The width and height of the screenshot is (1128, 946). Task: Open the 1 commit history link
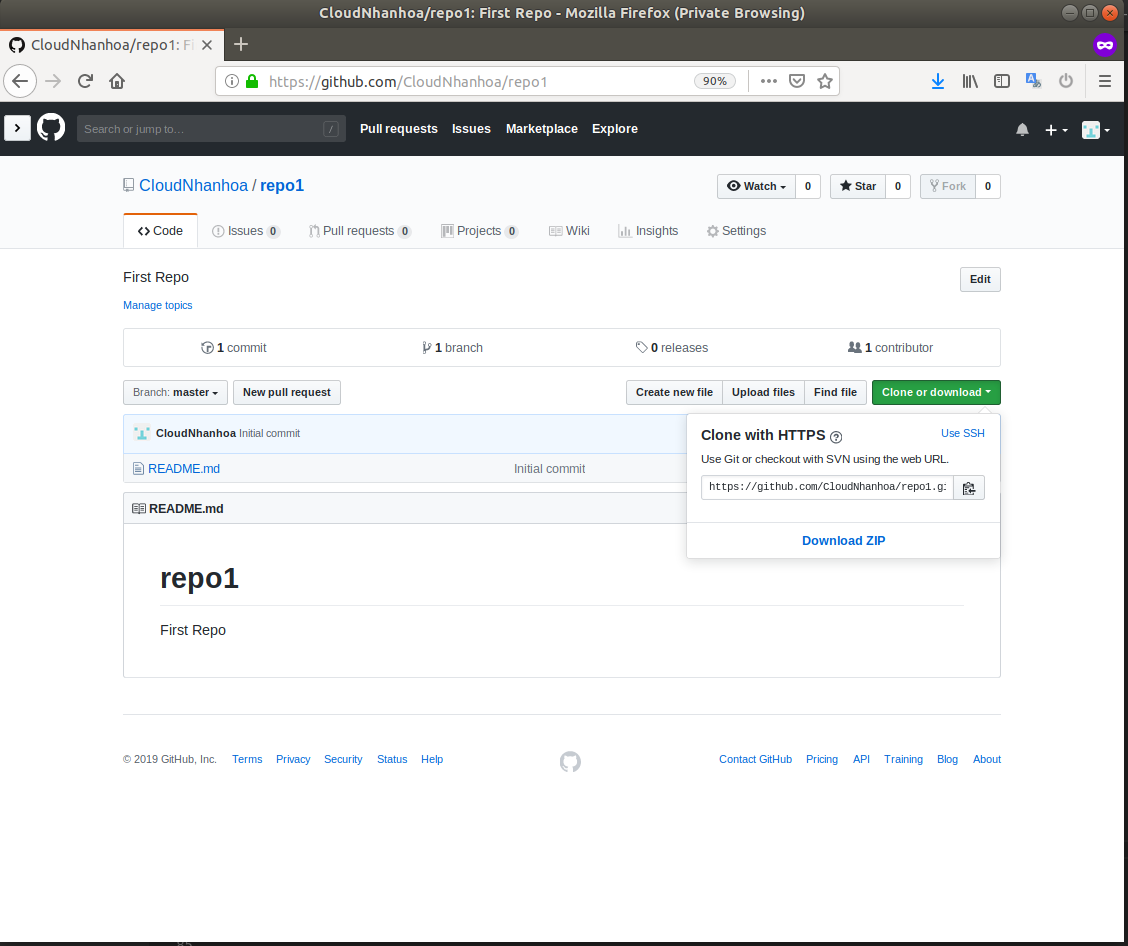pyautogui.click(x=234, y=347)
